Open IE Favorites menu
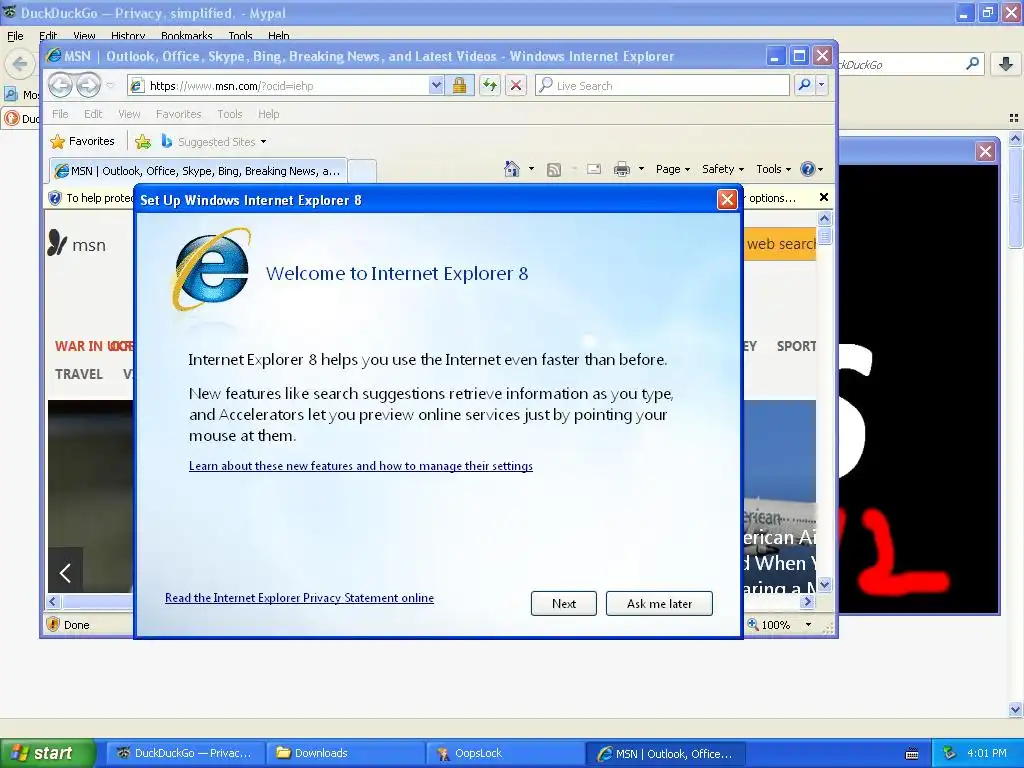The height and width of the screenshot is (768, 1024). [178, 114]
